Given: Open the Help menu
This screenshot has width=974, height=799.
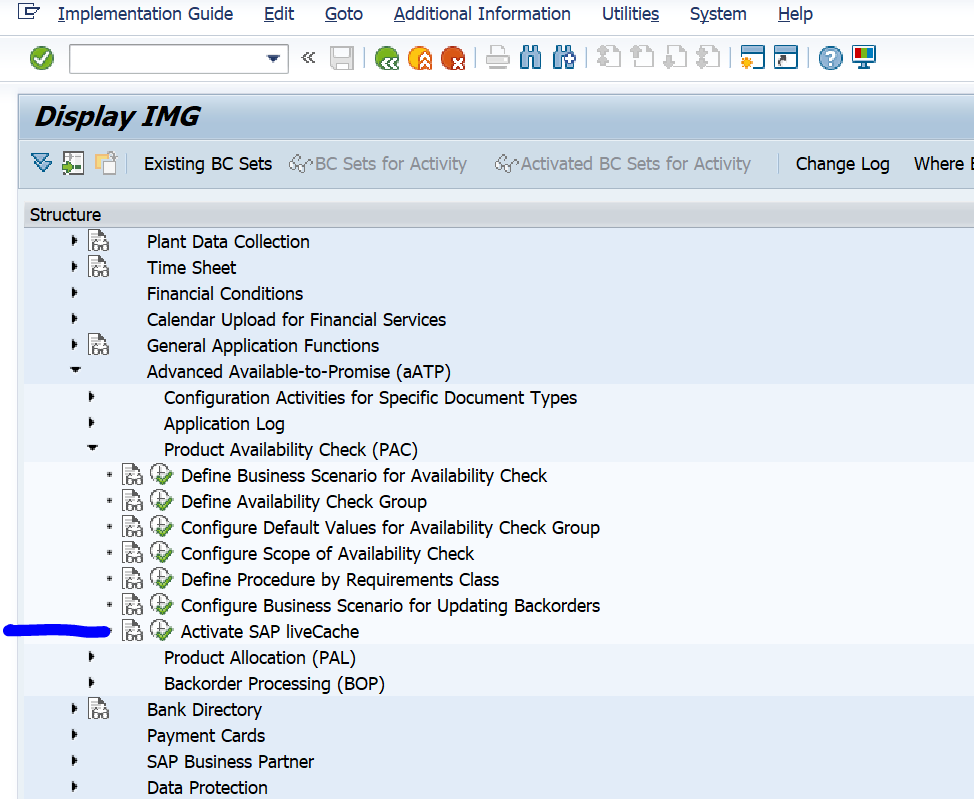Looking at the screenshot, I should coord(795,14).
